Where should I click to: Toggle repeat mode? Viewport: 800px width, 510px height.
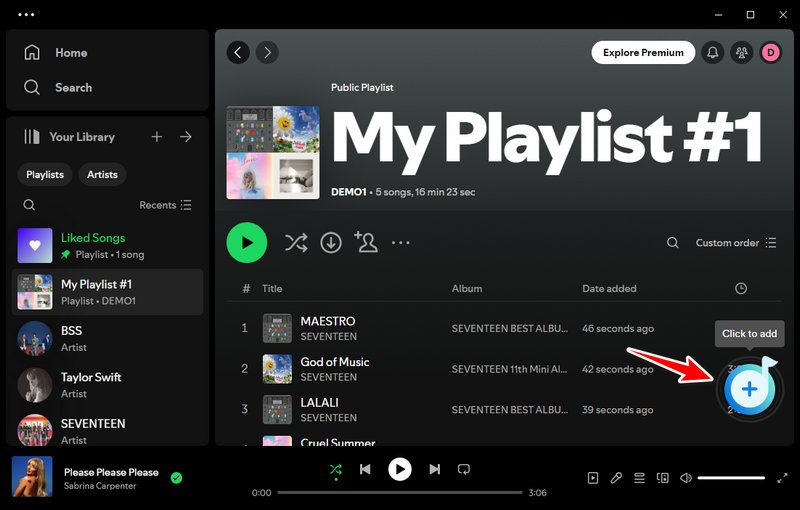tap(464, 469)
